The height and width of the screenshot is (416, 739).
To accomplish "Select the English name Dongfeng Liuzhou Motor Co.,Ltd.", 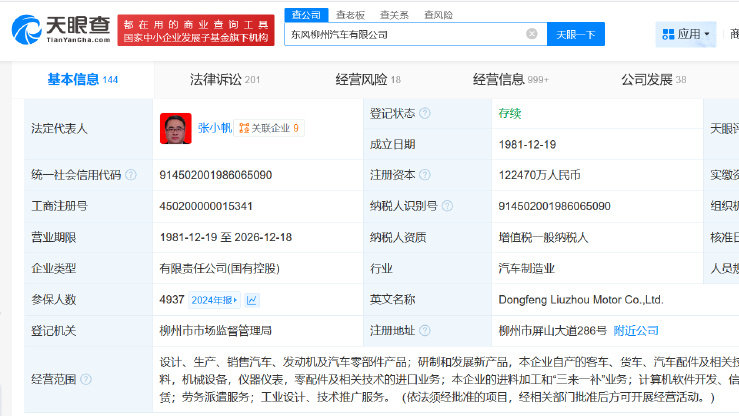I will tap(581, 300).
